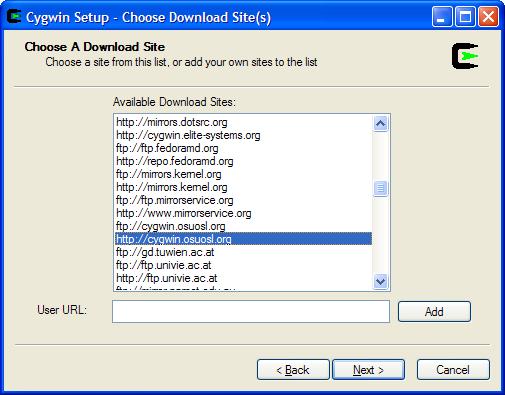505x395 pixels.
Task: Maximize the Cygwin Setup window
Action: 465,17
